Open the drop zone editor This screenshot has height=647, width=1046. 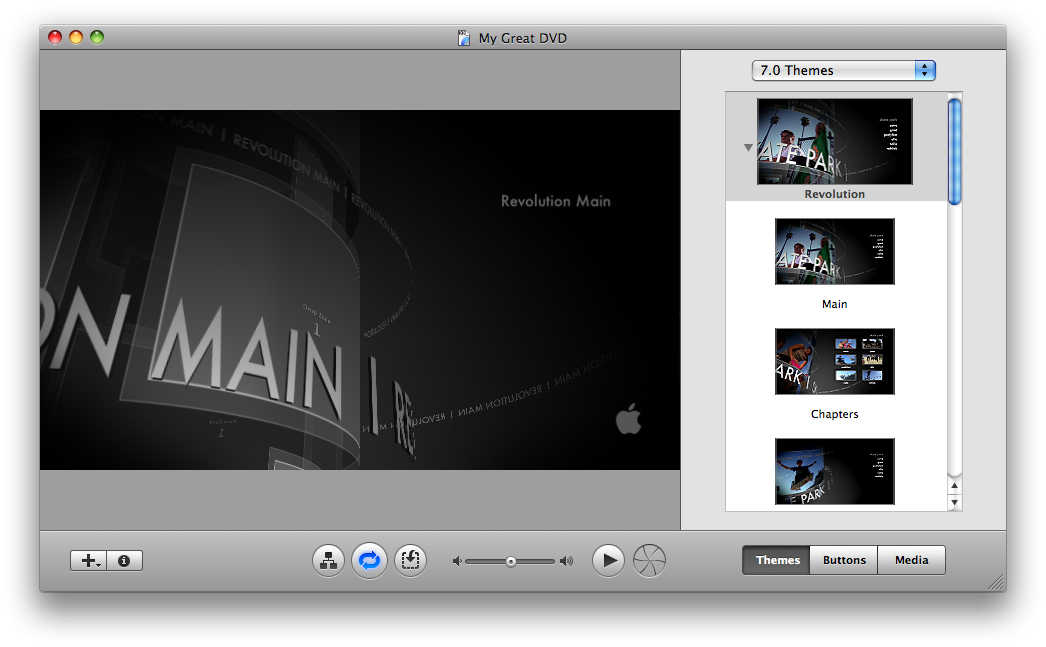[x=410, y=561]
